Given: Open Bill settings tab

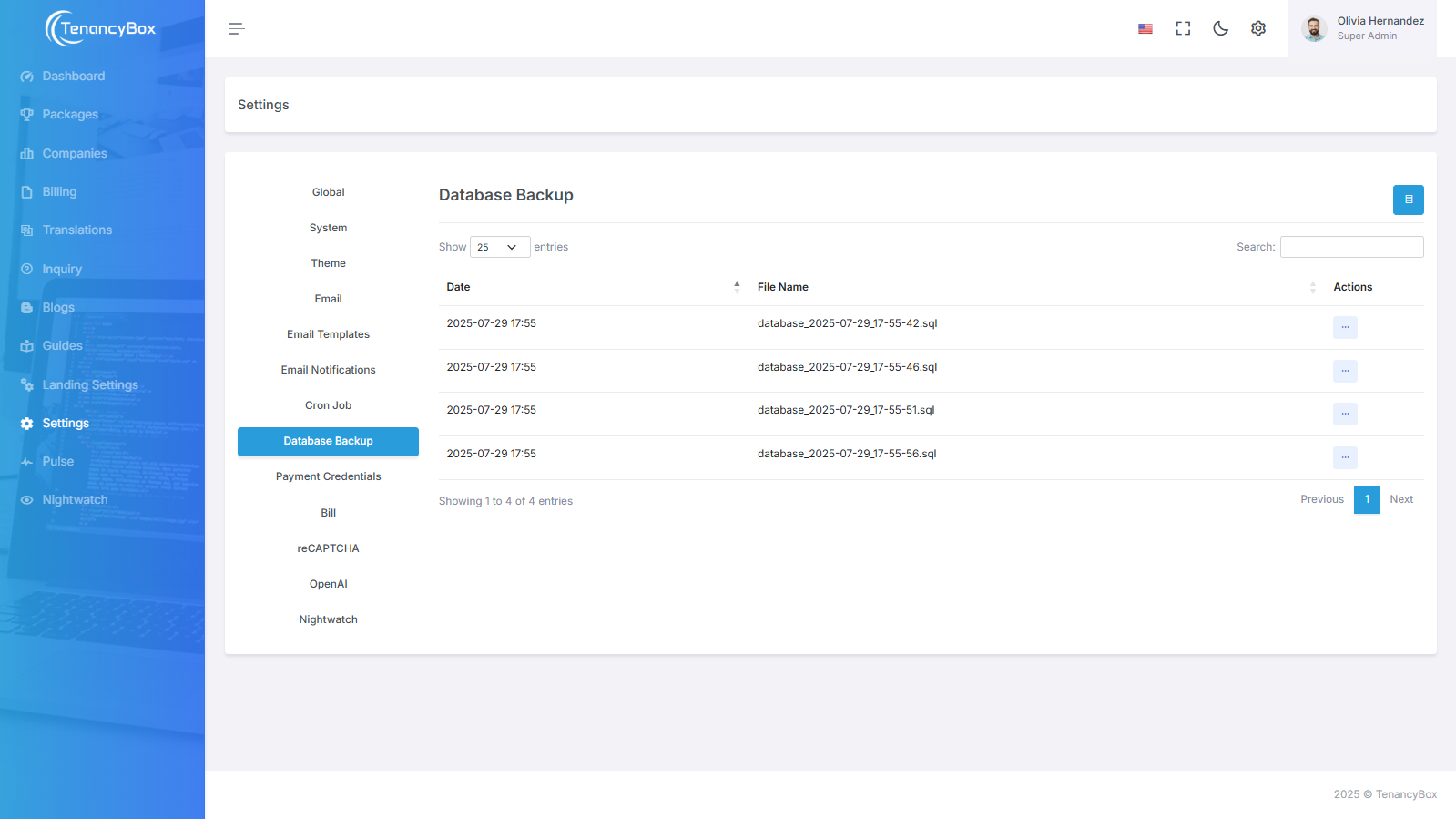Looking at the screenshot, I should pos(328,513).
